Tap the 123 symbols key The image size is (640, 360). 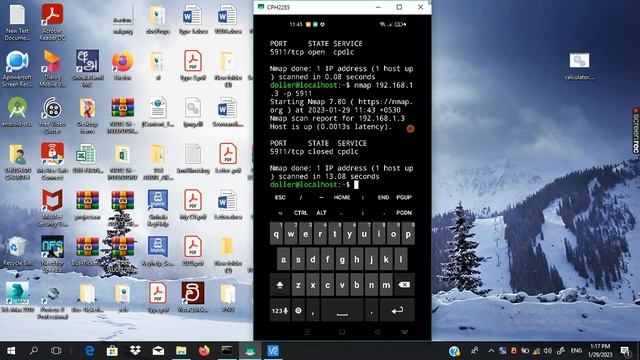click(280, 311)
